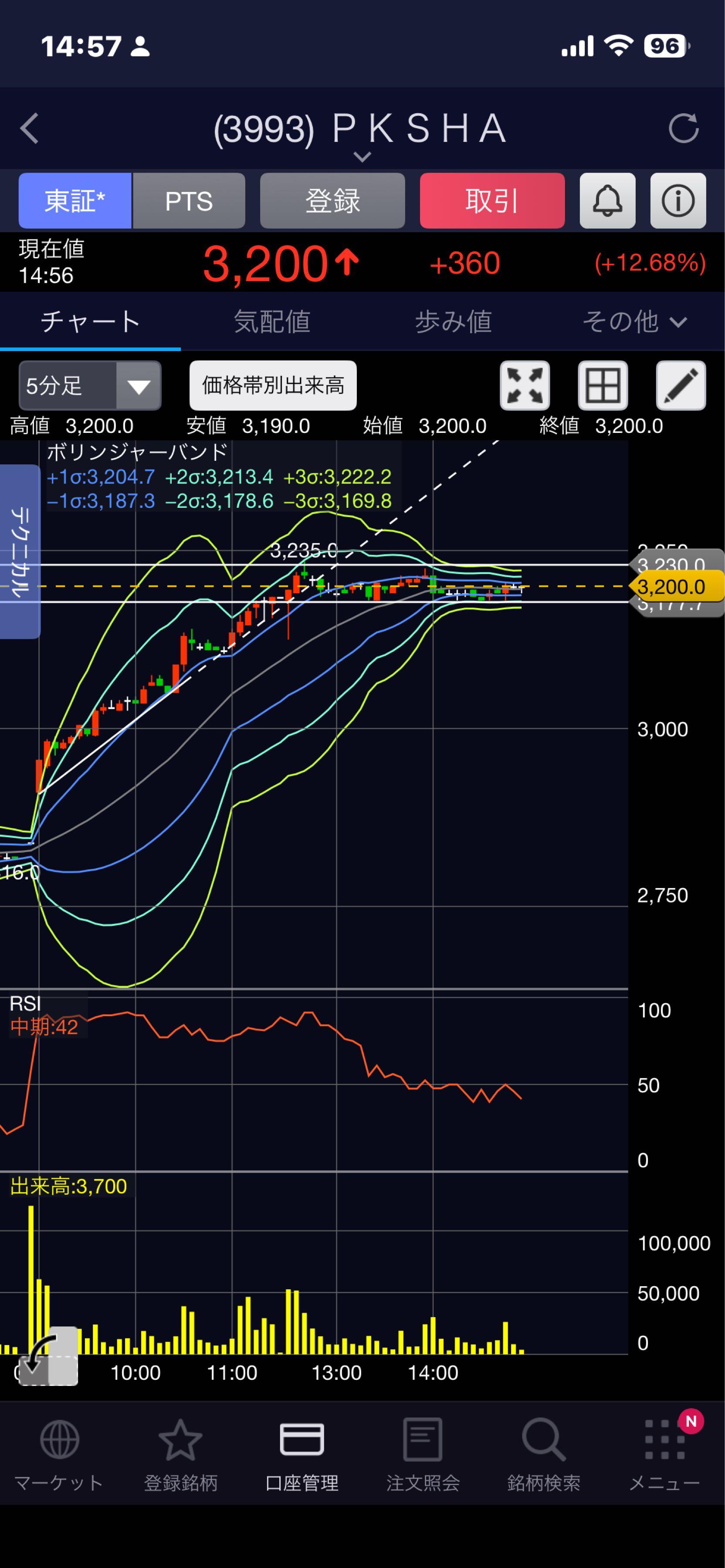Viewport: 725px width, 1568px height.
Task: Open the メニュー grid menu
Action: (664, 1455)
